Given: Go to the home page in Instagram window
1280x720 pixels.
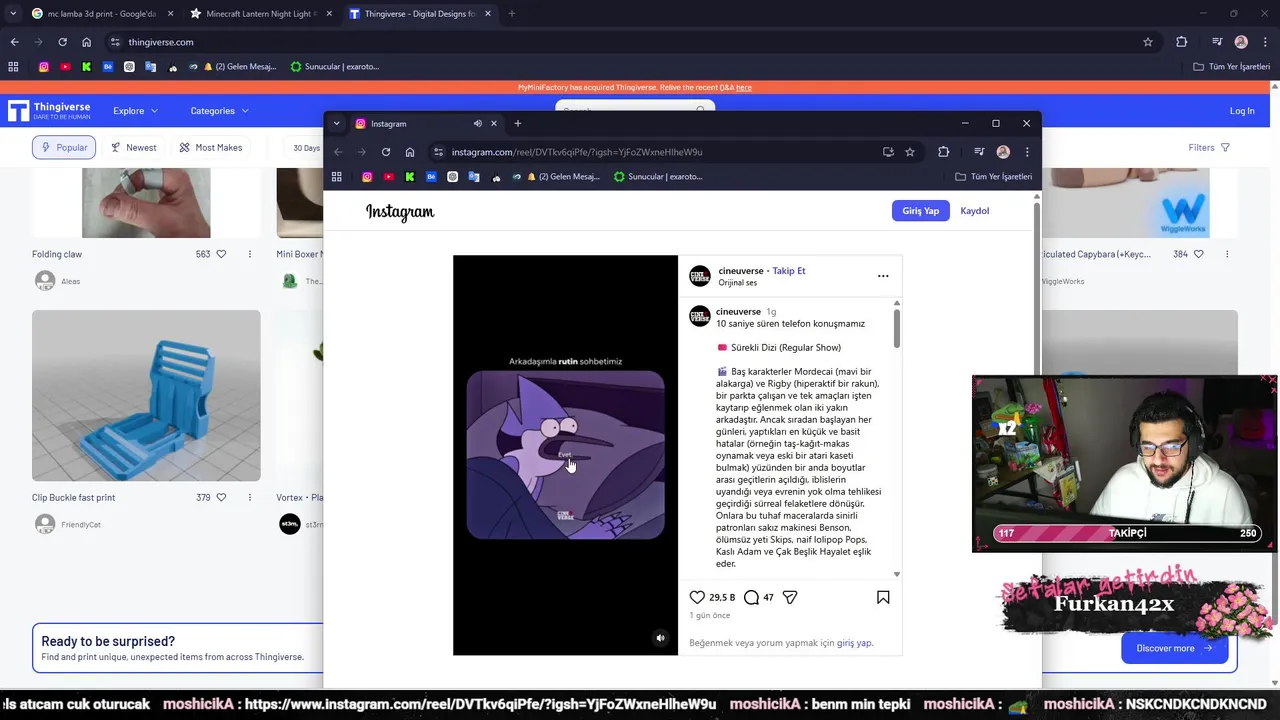Looking at the screenshot, I should (x=410, y=152).
